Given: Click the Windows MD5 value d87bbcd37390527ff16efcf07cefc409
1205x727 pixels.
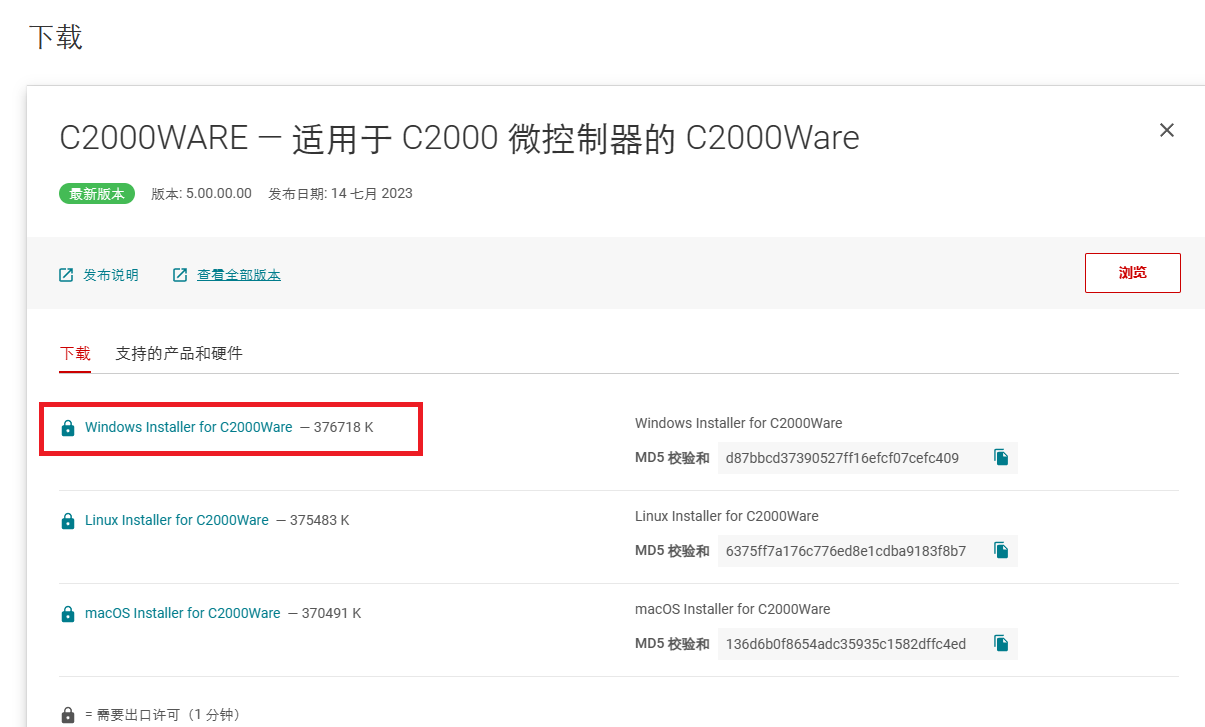Looking at the screenshot, I should tap(842, 458).
